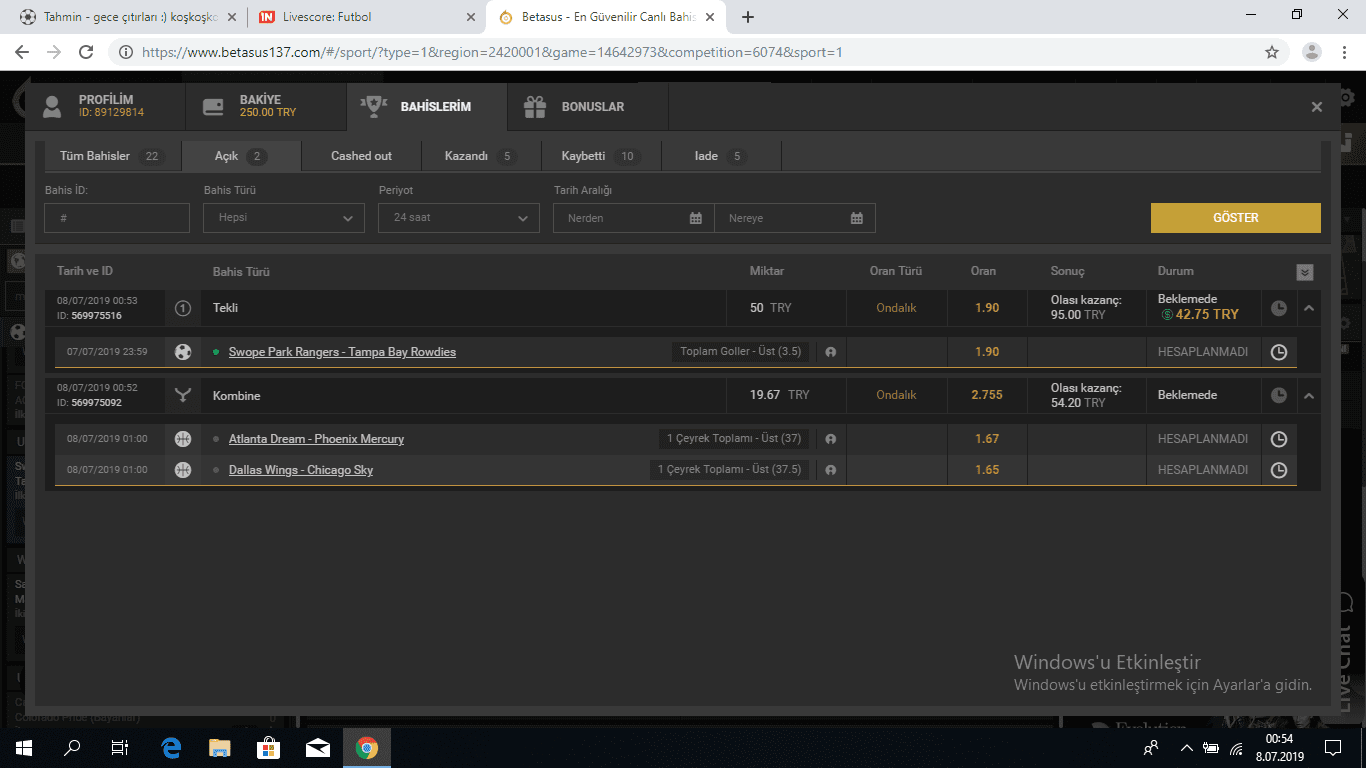Click icon next to 1 Çeyrek Toplamı Üst (37.5)

(x=830, y=470)
